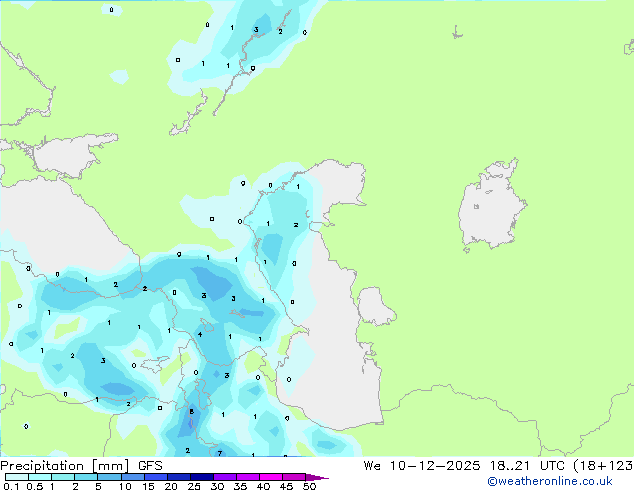
Task: Click the 'Precipitation [mm]' title text
Action: pos(65,466)
